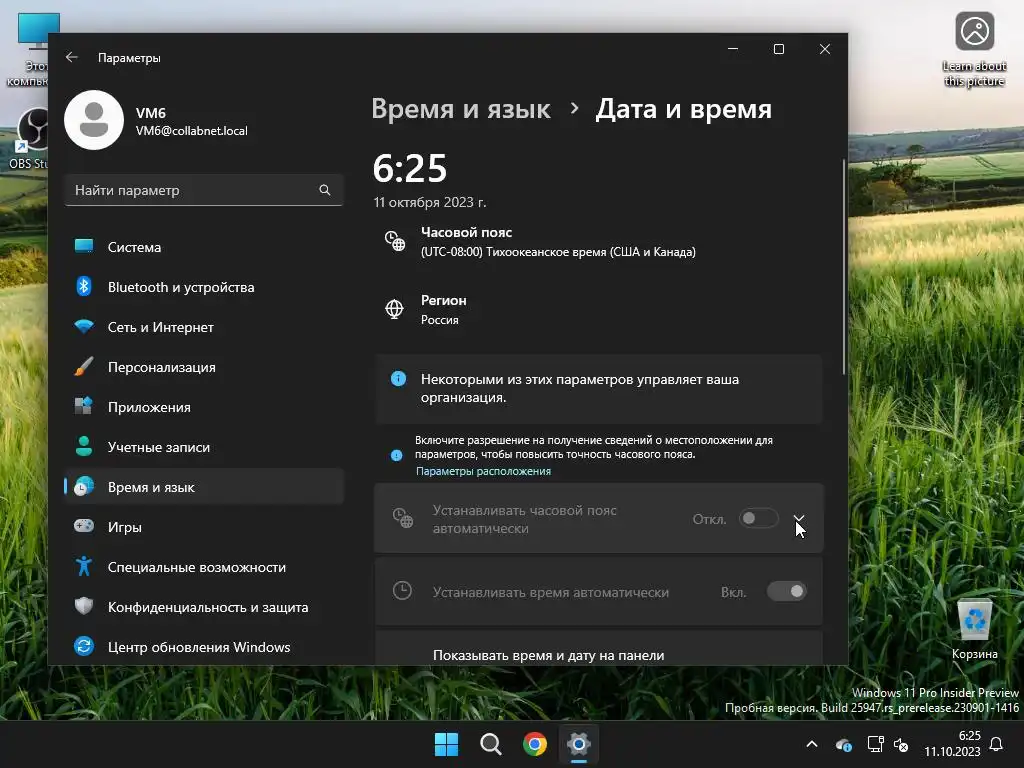Launch Google Chrome from taskbar
The width and height of the screenshot is (1024, 768).
[x=535, y=744]
